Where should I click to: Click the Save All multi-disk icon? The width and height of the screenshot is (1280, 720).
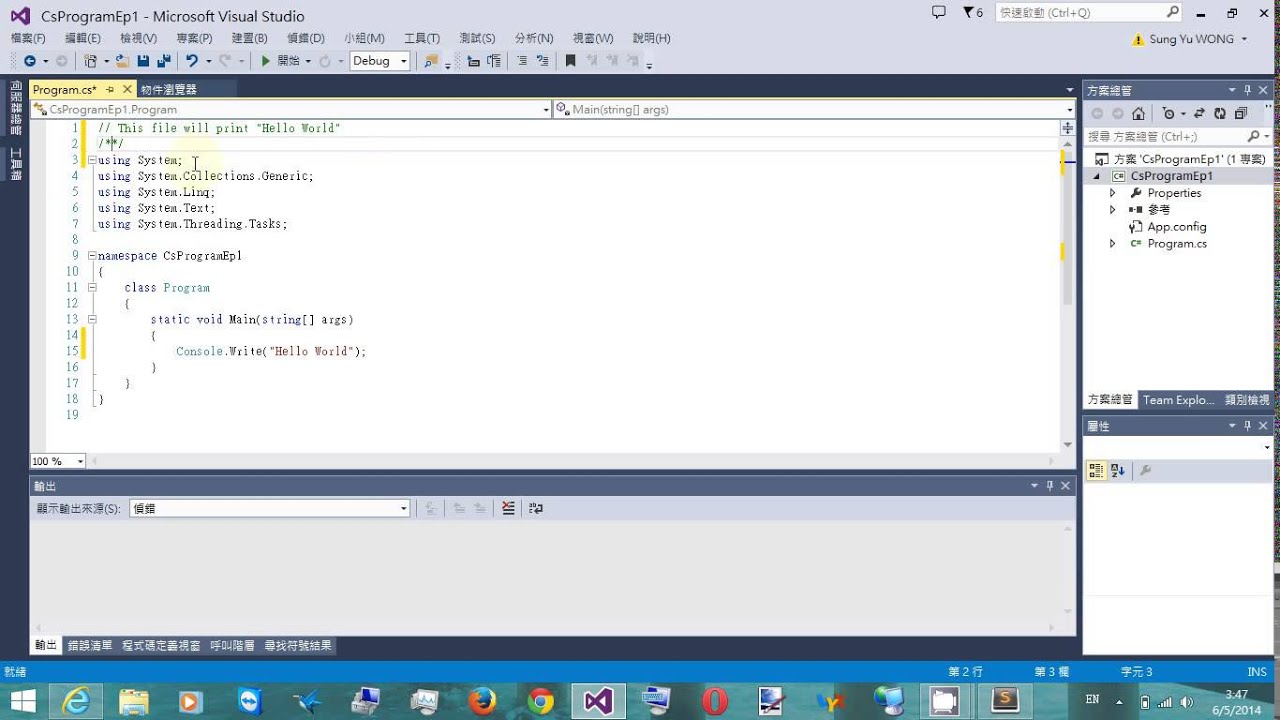162,61
